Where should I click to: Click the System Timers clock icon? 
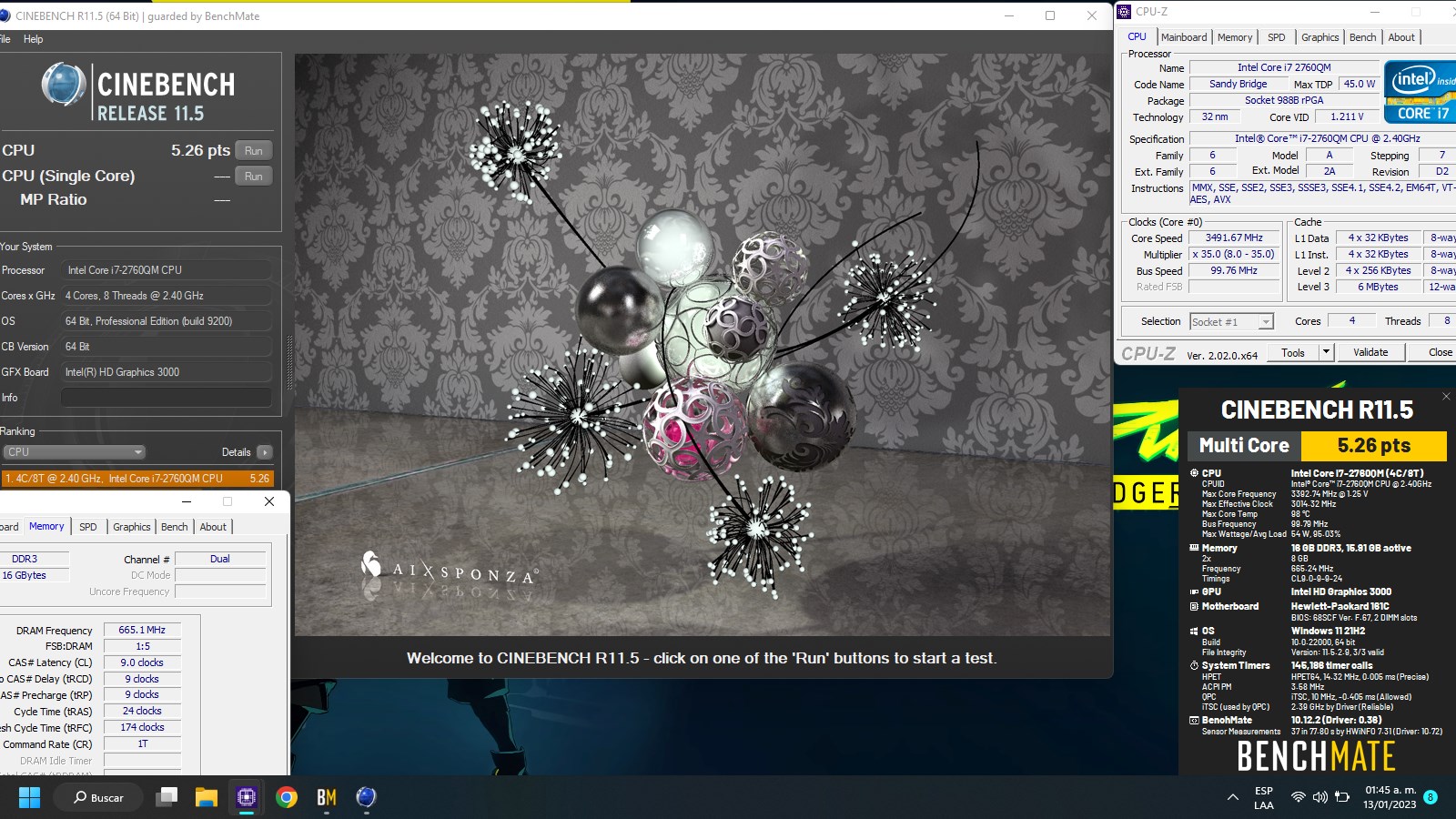pyautogui.click(x=1194, y=666)
